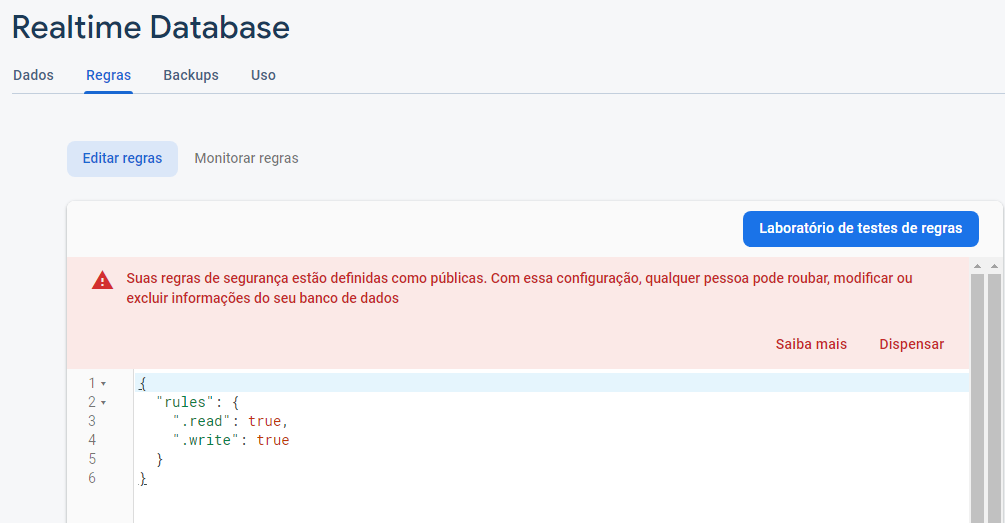The width and height of the screenshot is (1005, 523).
Task: Click the ".write" key on line 4
Action: coord(206,440)
